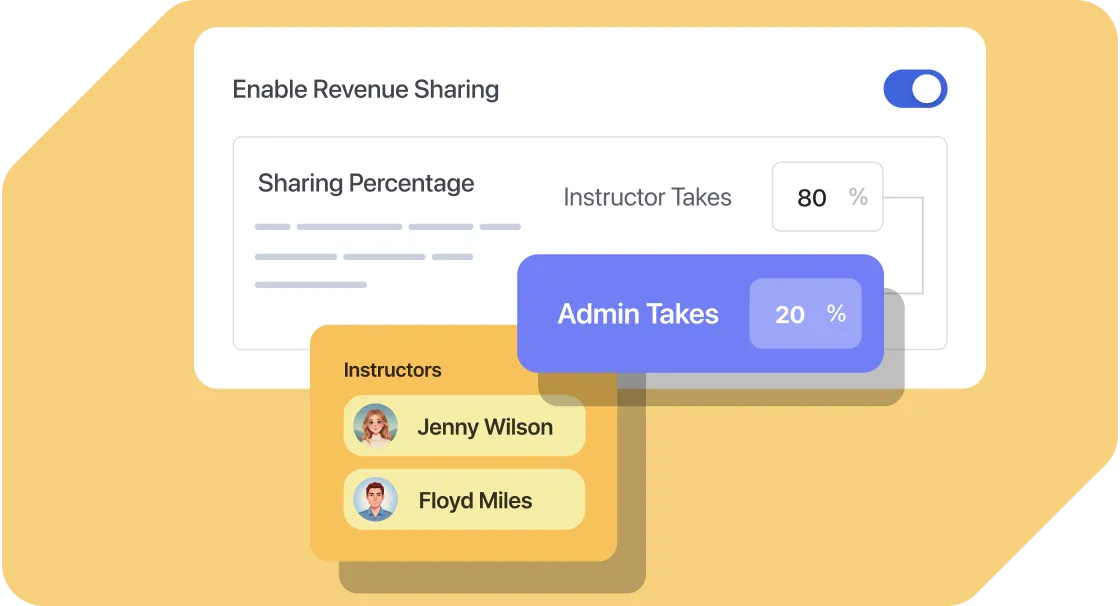Click the Sharing Percentage heading
The height and width of the screenshot is (606, 1120).
[366, 183]
